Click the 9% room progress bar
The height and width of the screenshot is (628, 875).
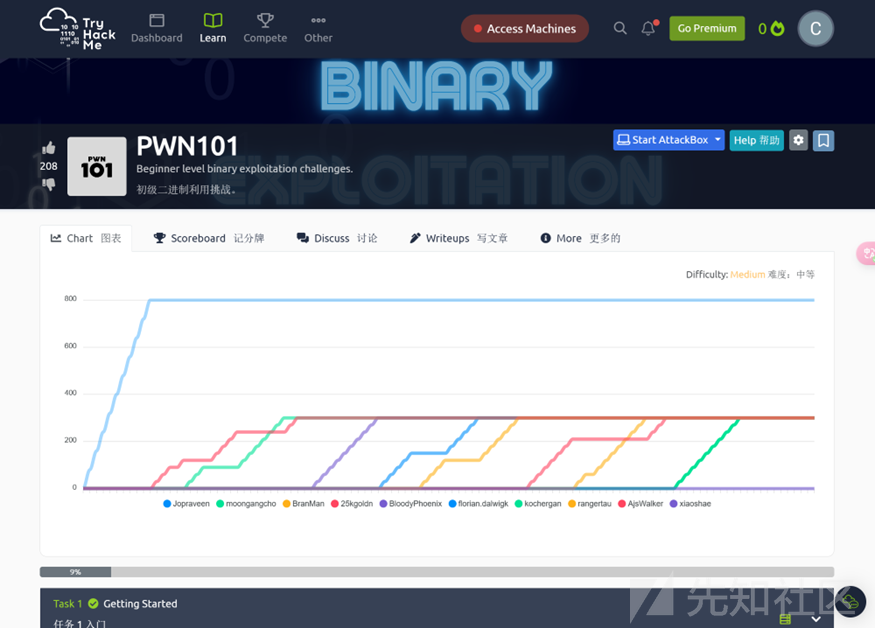[437, 572]
